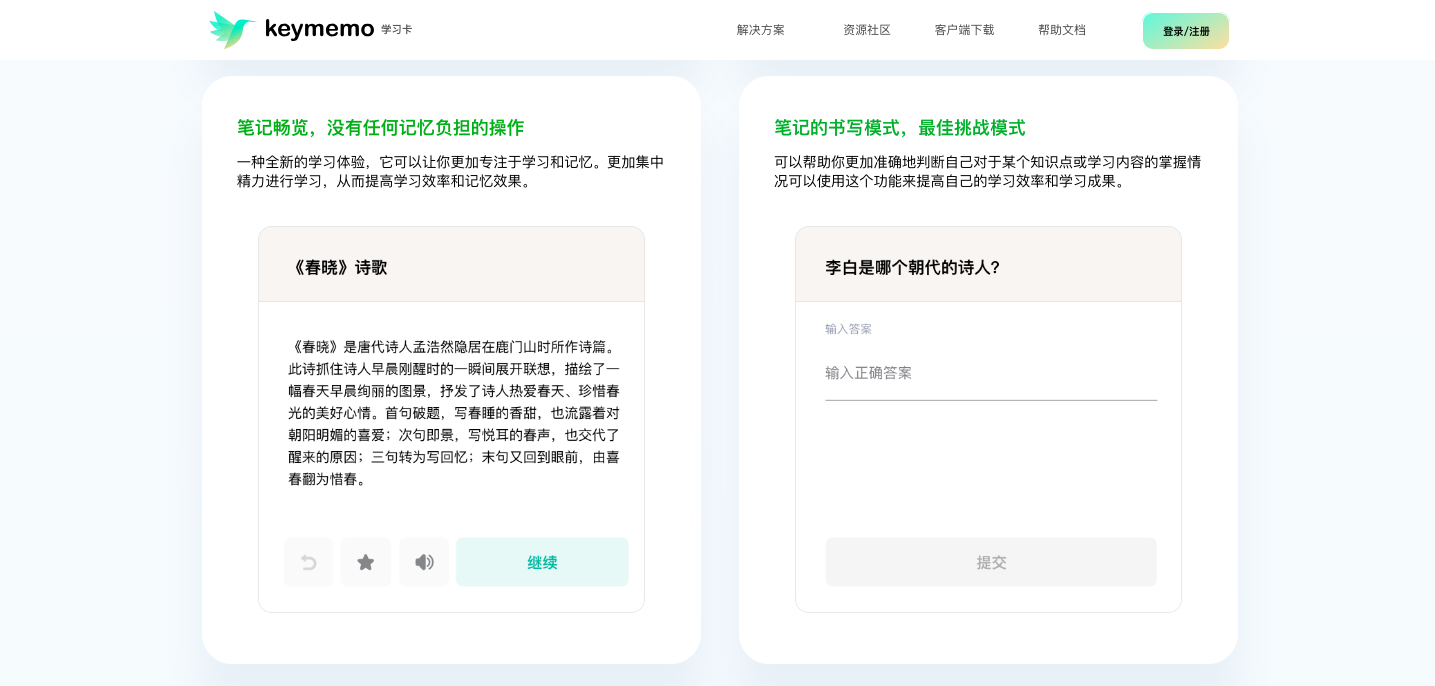Play audio with the speaker icon
This screenshot has height=686, width=1435.
(x=424, y=562)
